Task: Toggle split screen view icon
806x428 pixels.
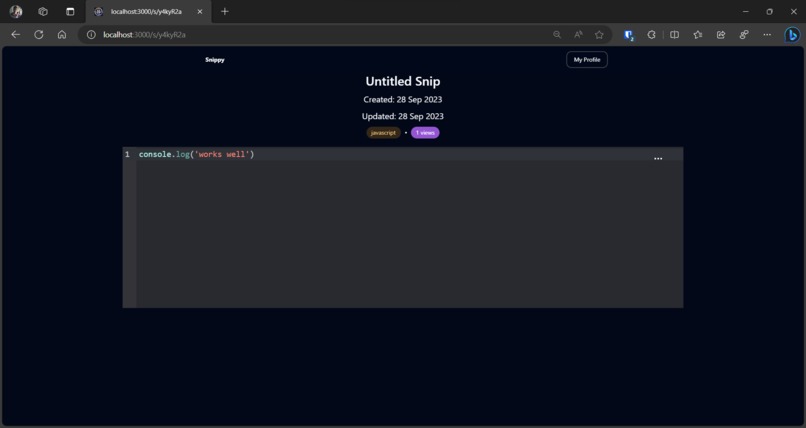Action: [x=674, y=34]
